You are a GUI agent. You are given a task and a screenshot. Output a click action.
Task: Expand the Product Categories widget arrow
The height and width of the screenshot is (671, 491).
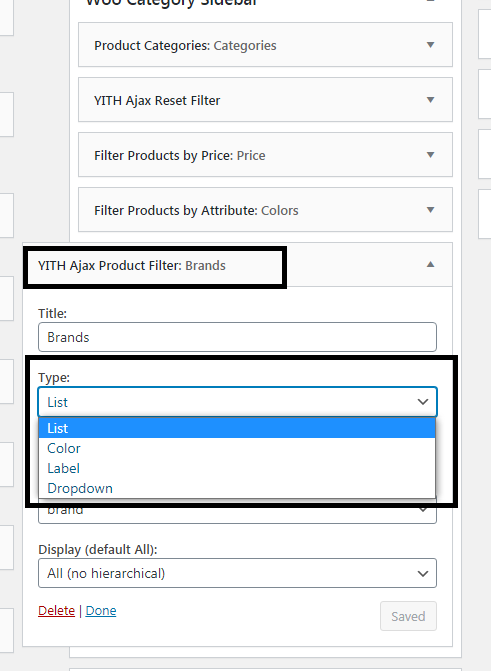pos(430,45)
